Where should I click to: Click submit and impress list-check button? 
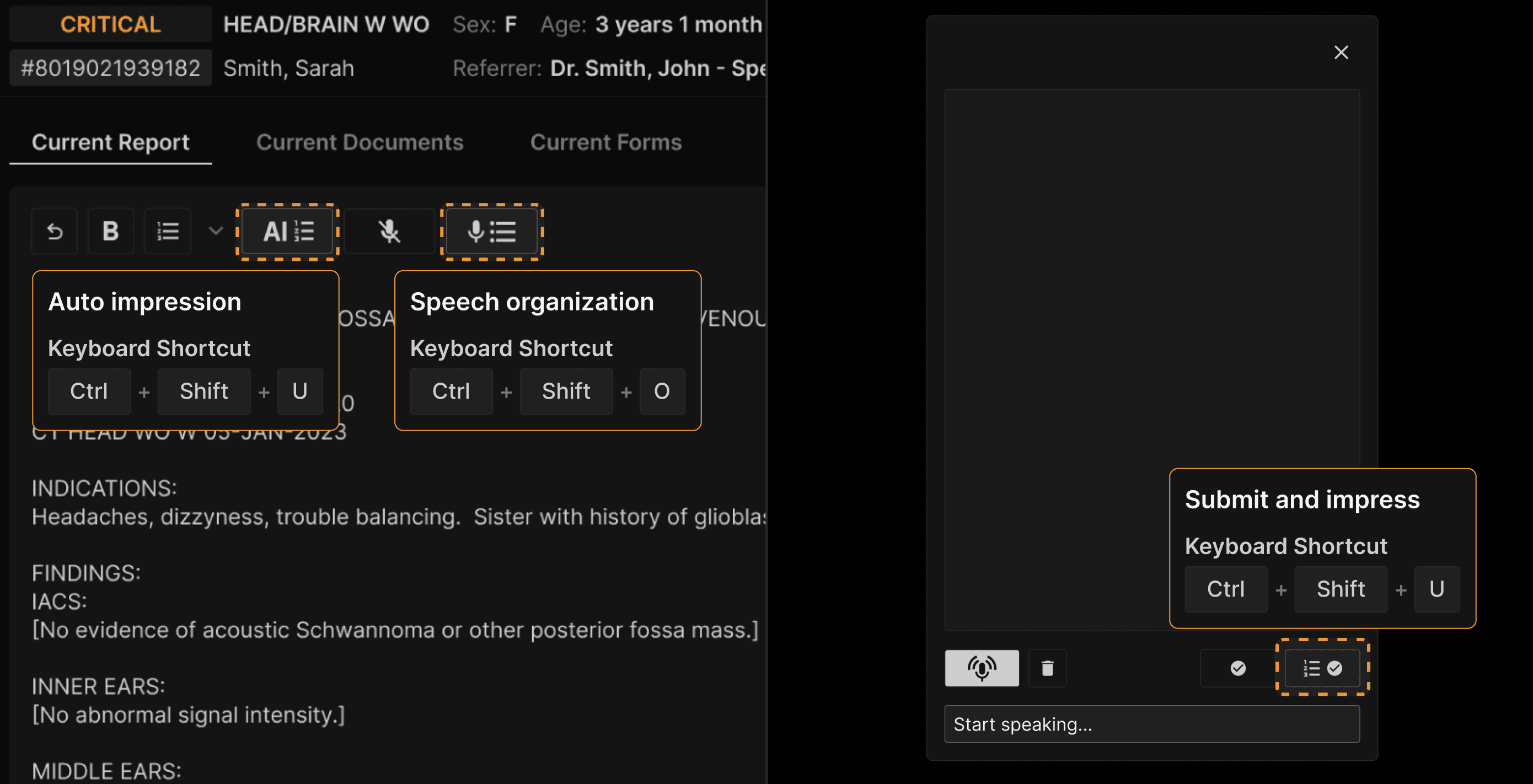(1322, 668)
